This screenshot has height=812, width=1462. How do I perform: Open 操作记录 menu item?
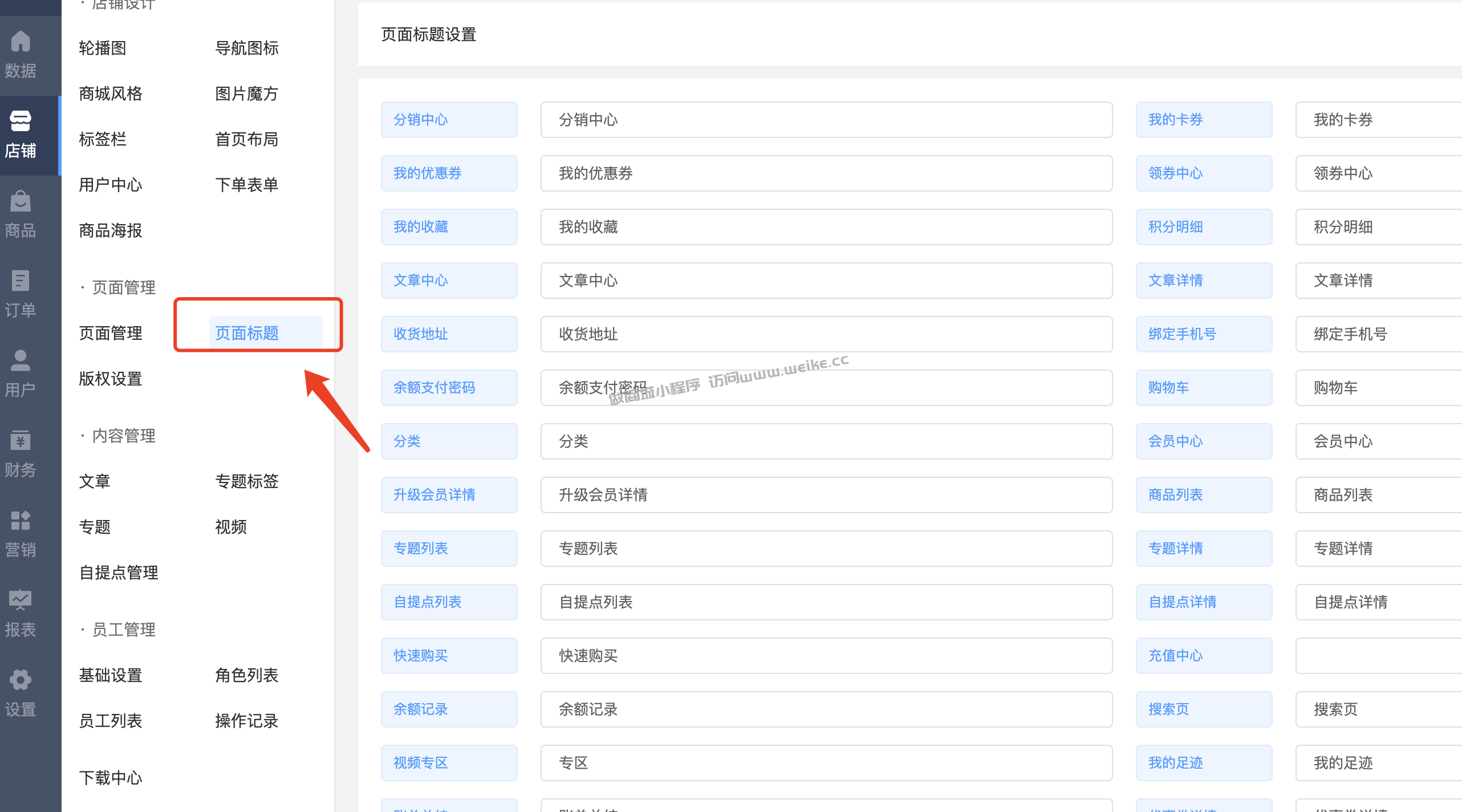pos(247,721)
